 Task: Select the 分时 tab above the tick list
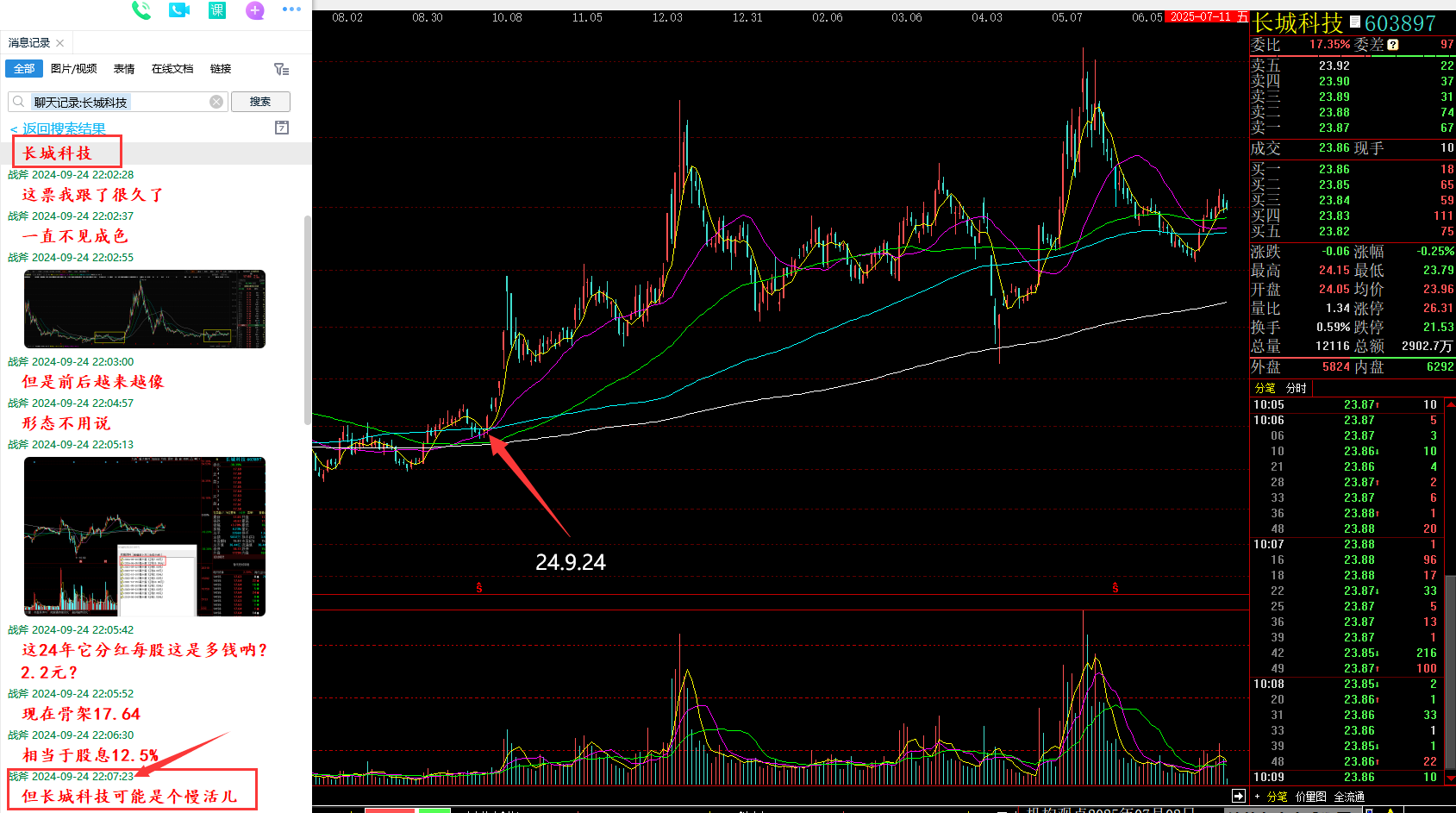[x=1297, y=388]
